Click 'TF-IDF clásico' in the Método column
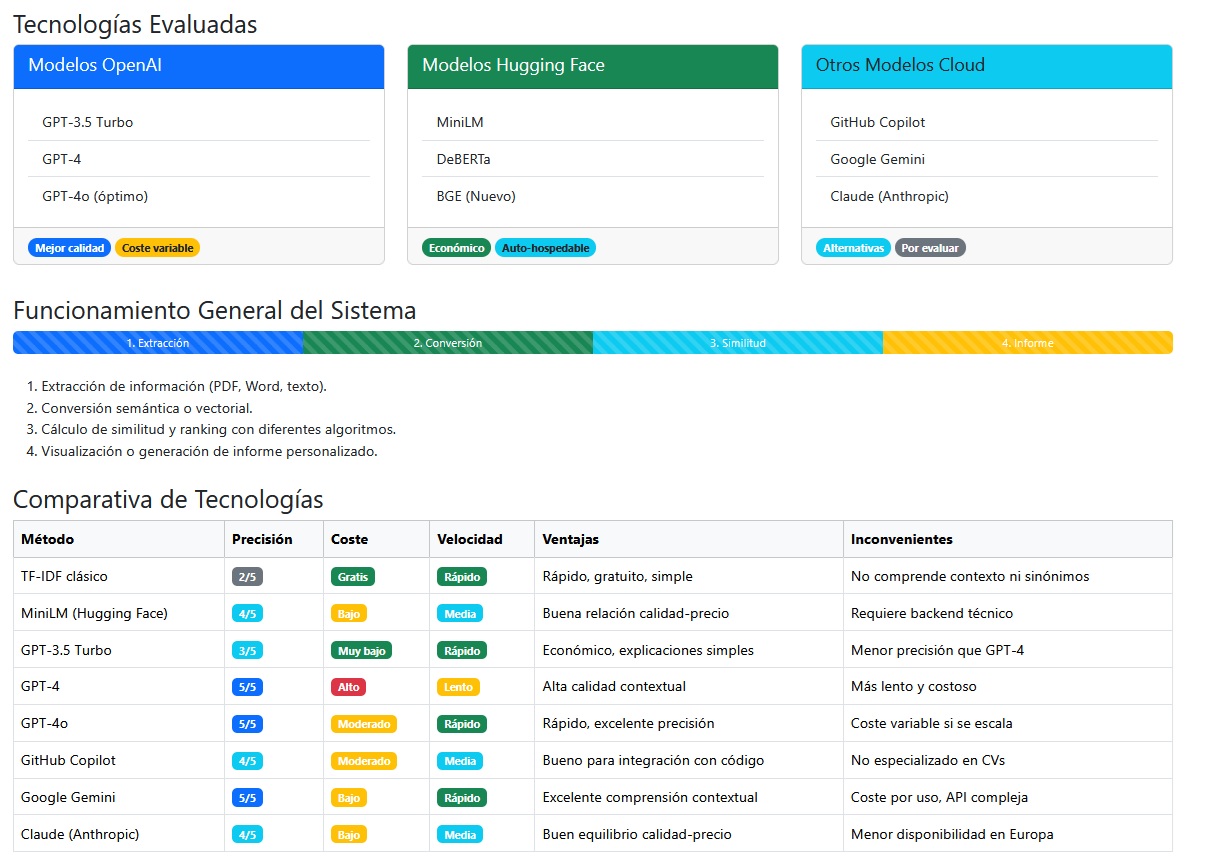The image size is (1211, 862). click(x=64, y=576)
